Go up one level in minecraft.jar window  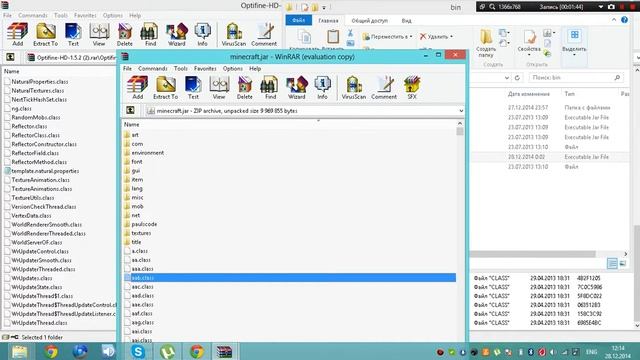point(130,110)
